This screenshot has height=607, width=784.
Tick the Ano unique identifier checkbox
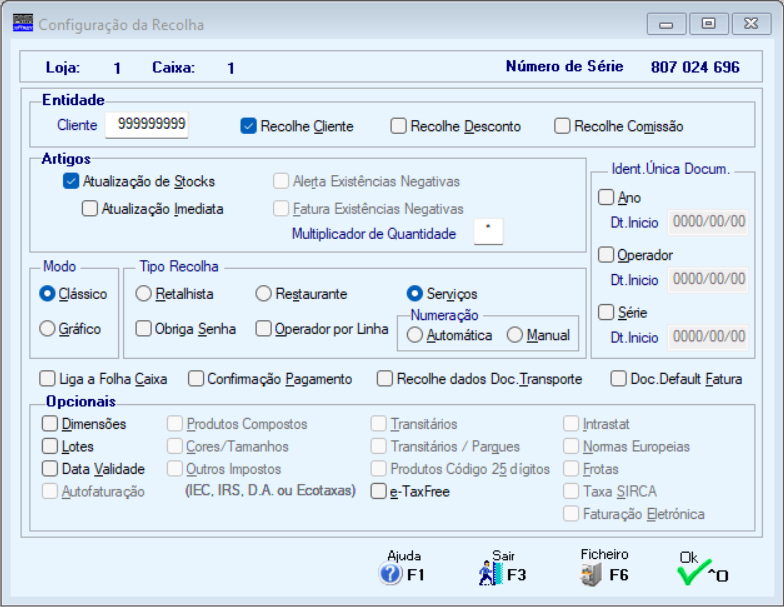[x=606, y=197]
